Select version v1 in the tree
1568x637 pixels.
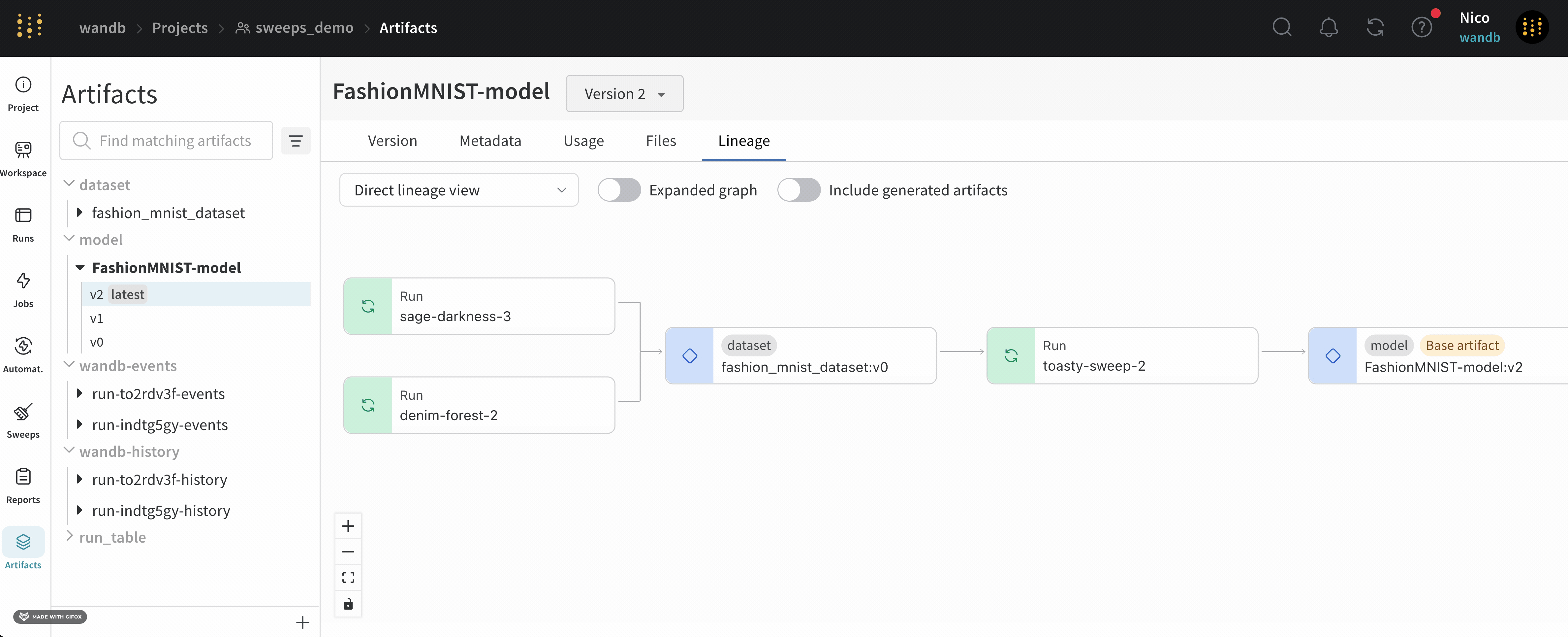tap(97, 318)
